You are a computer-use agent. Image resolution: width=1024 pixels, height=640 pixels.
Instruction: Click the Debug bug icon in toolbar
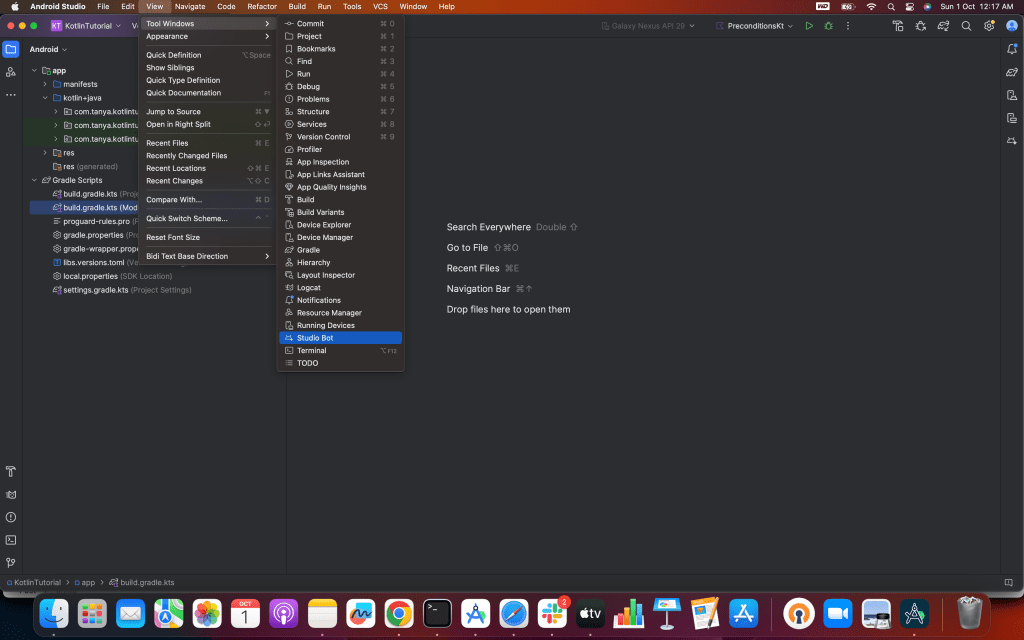click(x=828, y=26)
